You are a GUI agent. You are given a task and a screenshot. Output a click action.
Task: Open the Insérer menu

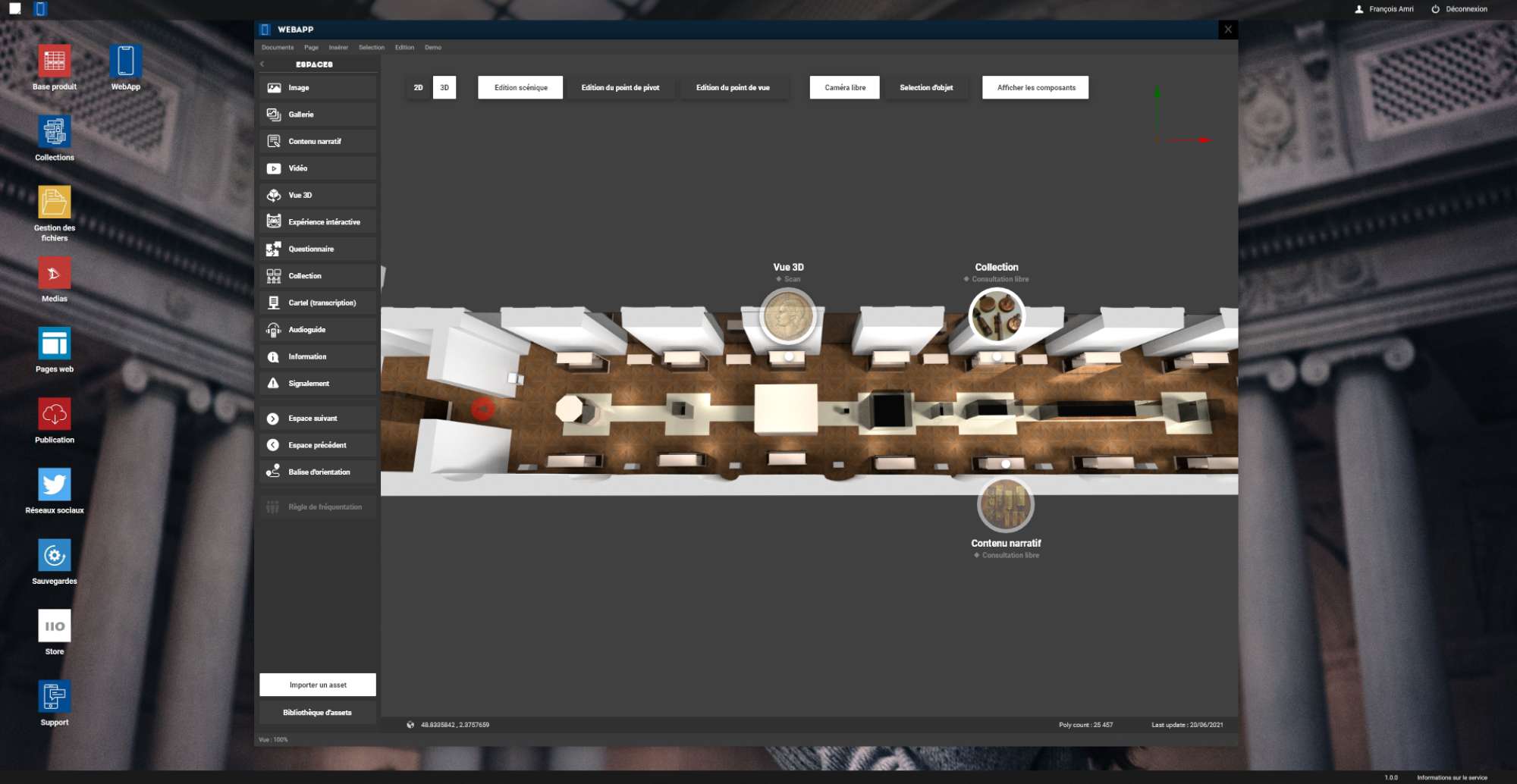(x=338, y=48)
